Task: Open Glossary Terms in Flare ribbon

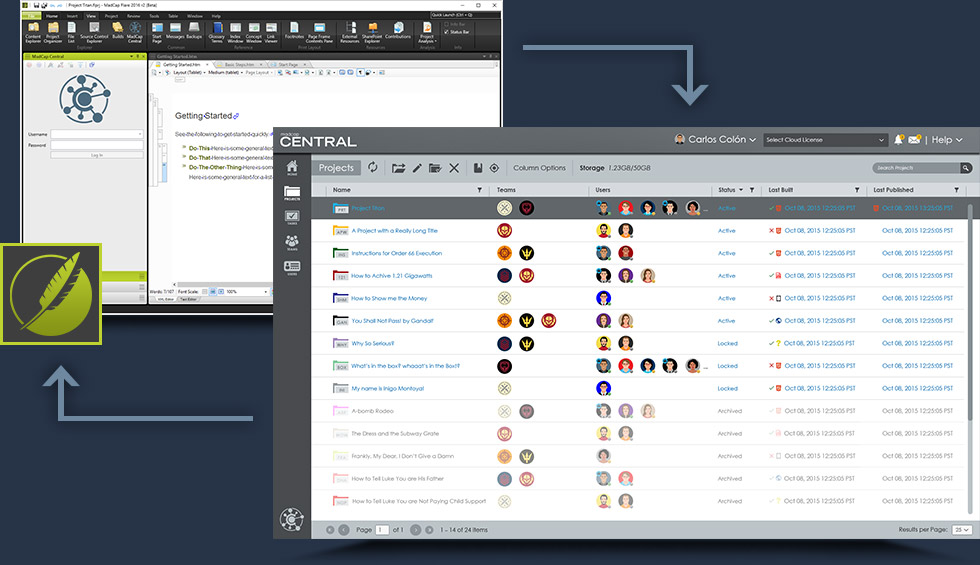Action: (x=217, y=32)
